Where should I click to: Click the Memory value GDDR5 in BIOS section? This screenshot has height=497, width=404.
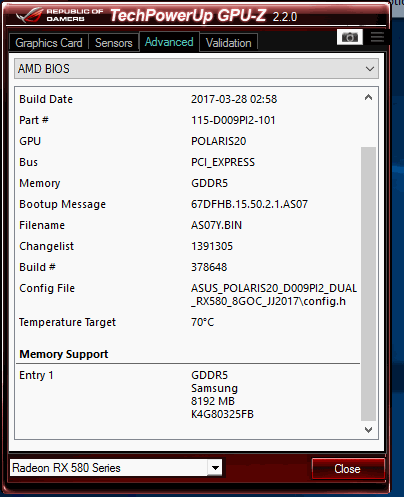pyautogui.click(x=209, y=183)
